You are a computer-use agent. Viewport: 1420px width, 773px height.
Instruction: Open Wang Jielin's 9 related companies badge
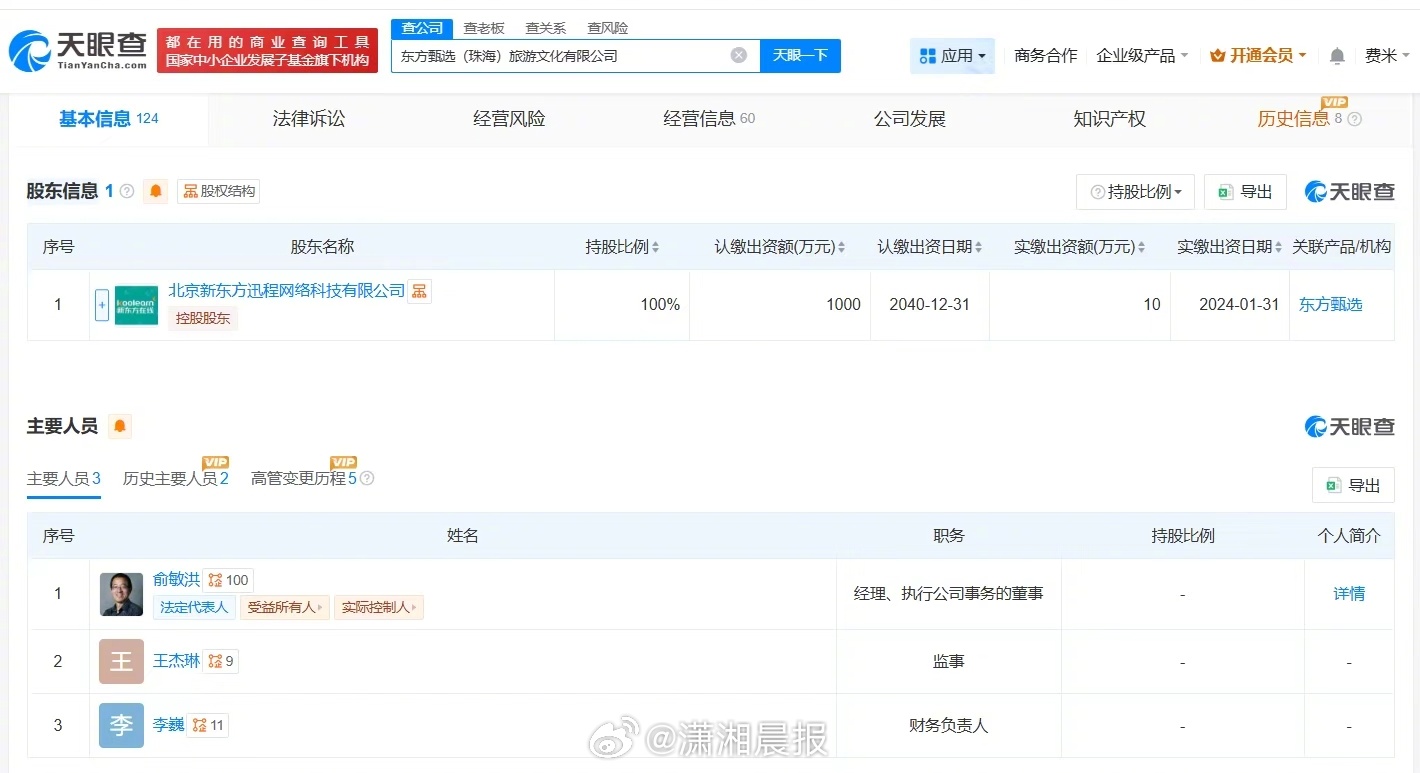click(x=220, y=661)
